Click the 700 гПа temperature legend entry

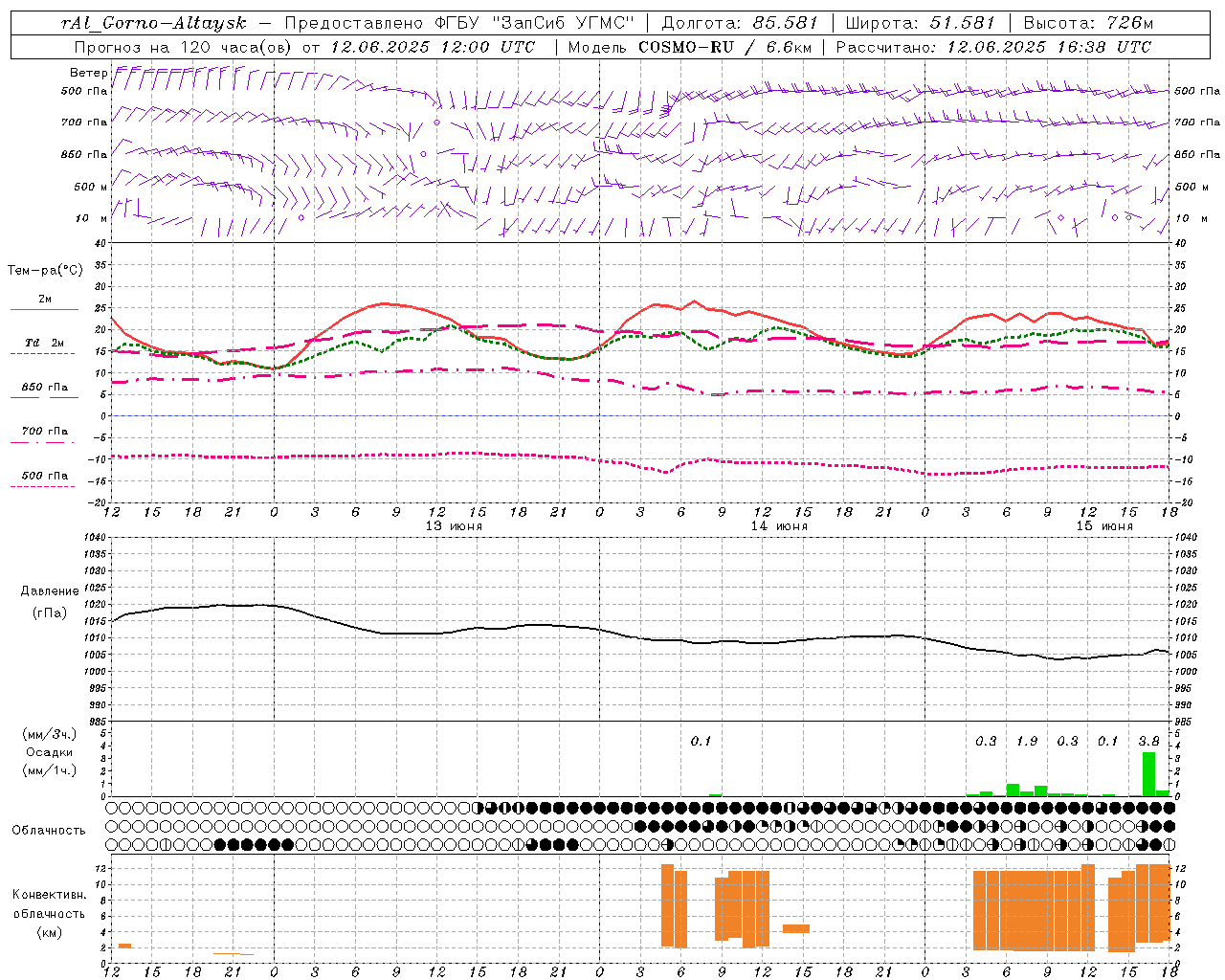[45, 432]
